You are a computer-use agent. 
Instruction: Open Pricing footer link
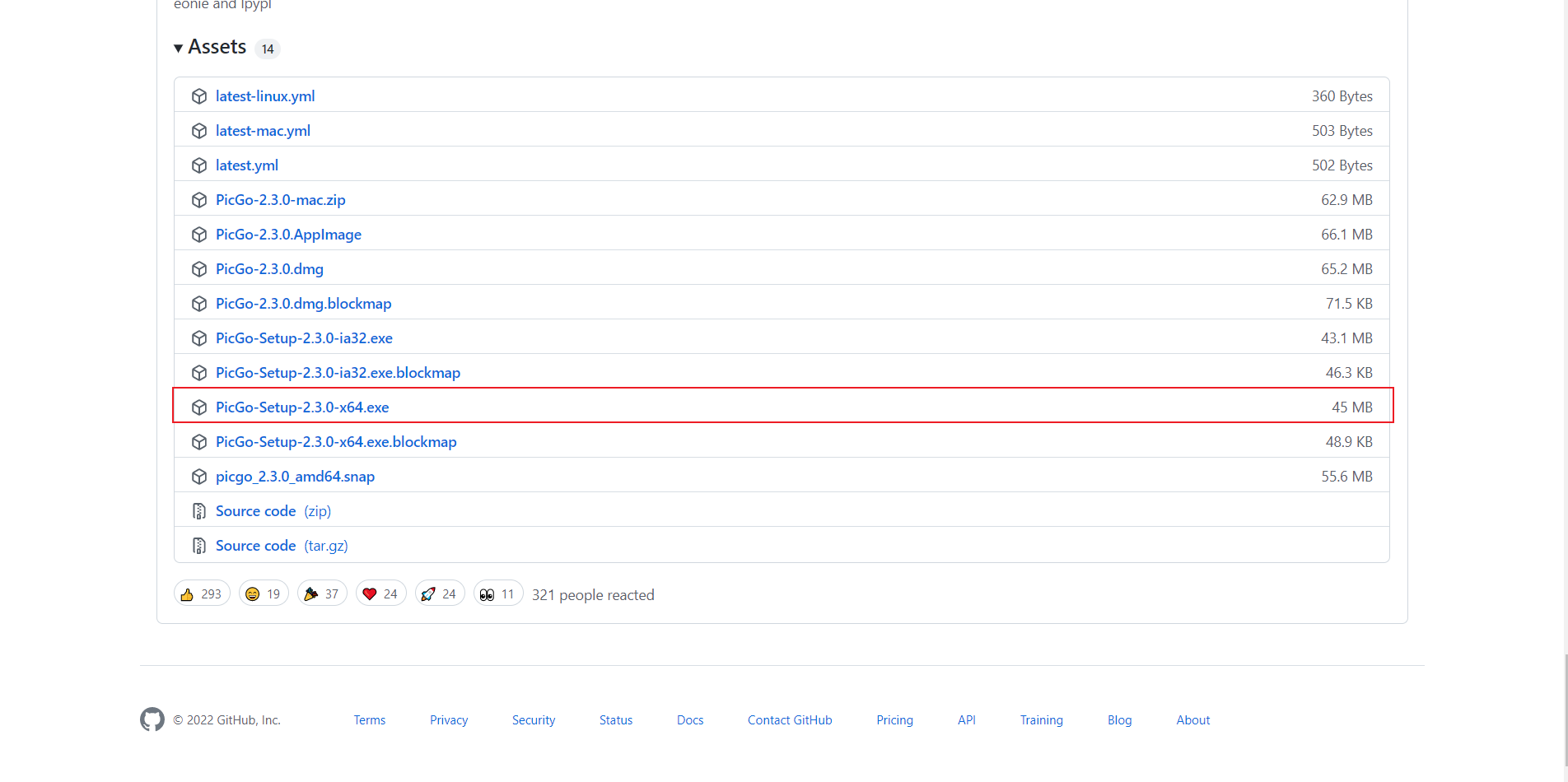pyautogui.click(x=895, y=720)
